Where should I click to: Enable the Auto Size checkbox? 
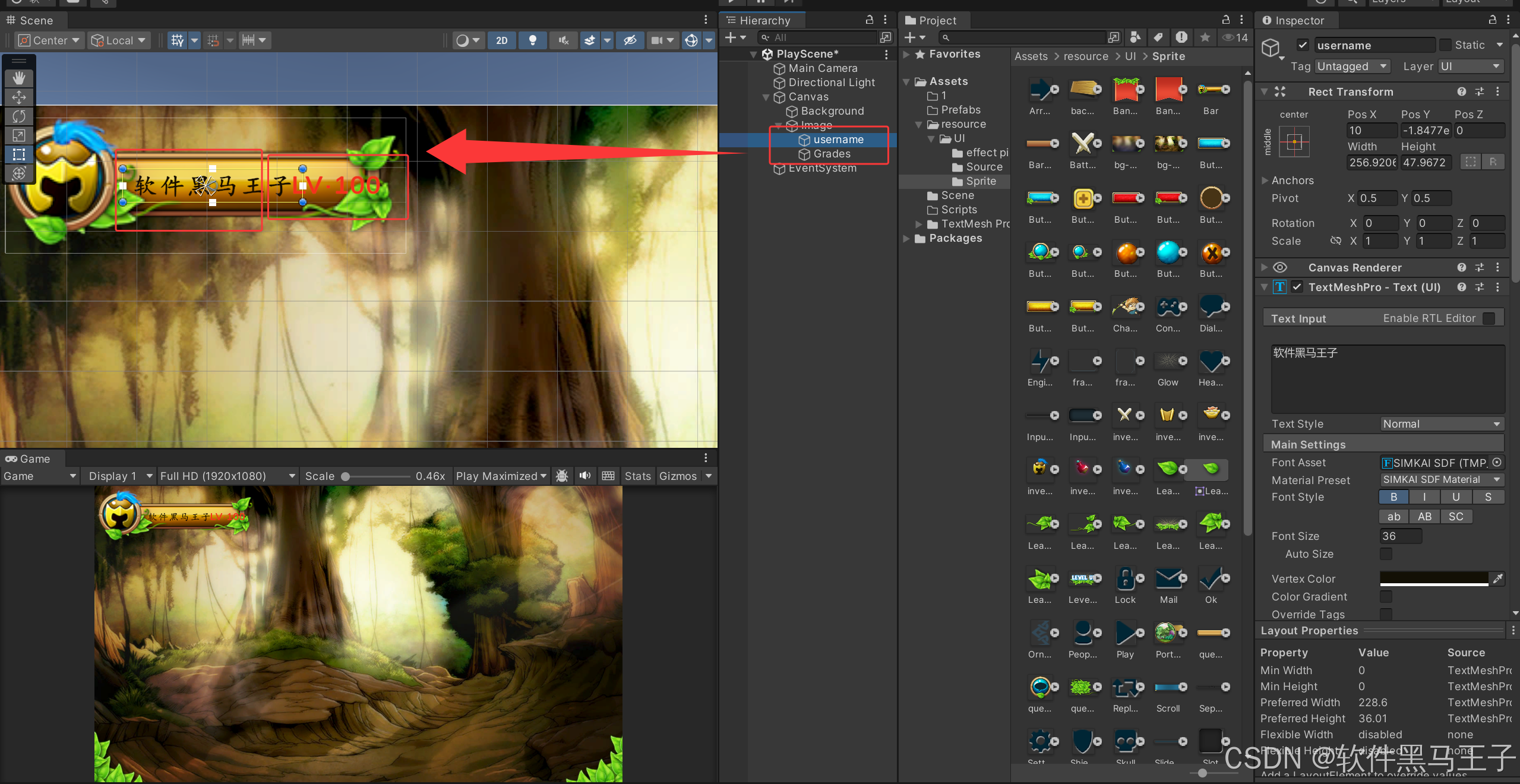click(1386, 554)
